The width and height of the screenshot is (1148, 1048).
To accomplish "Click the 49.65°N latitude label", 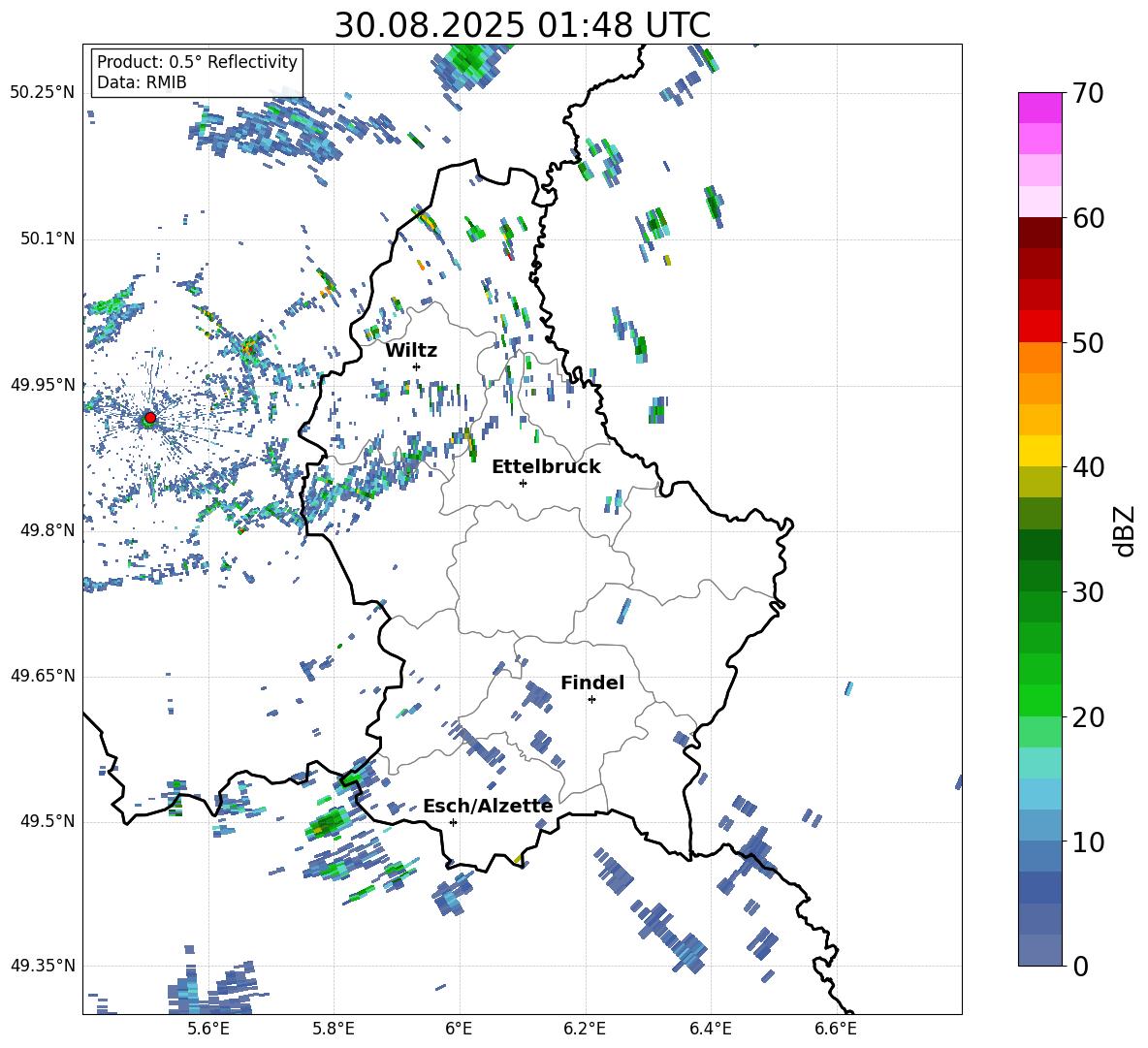I will pos(43,676).
